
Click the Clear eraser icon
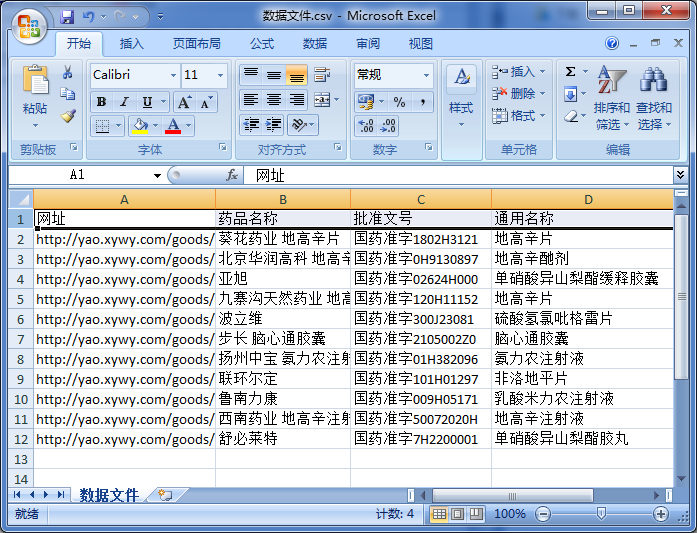(571, 116)
